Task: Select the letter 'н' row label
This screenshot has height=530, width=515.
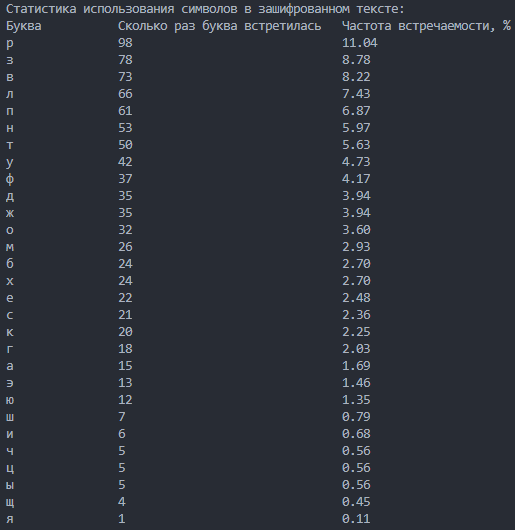Action: coord(10,128)
